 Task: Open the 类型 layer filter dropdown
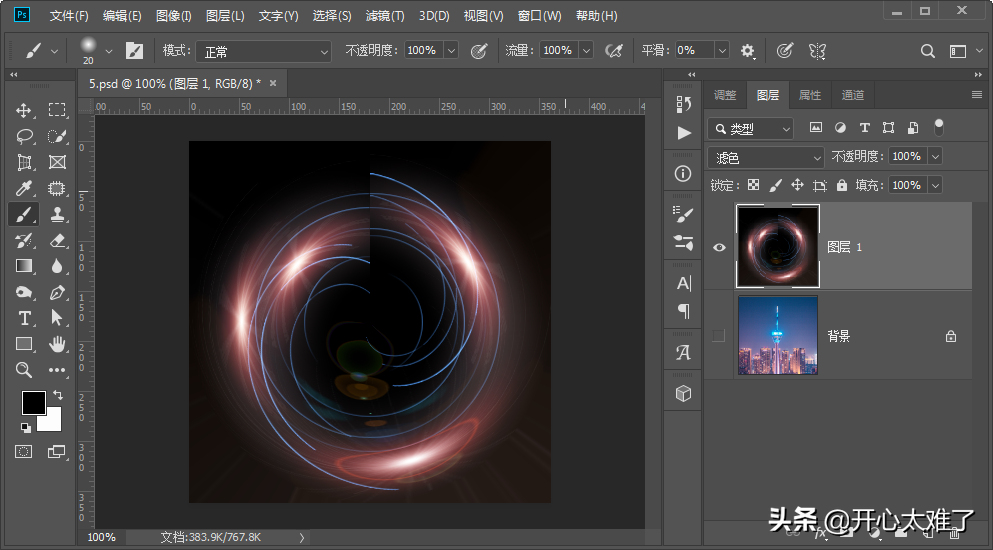[750, 129]
